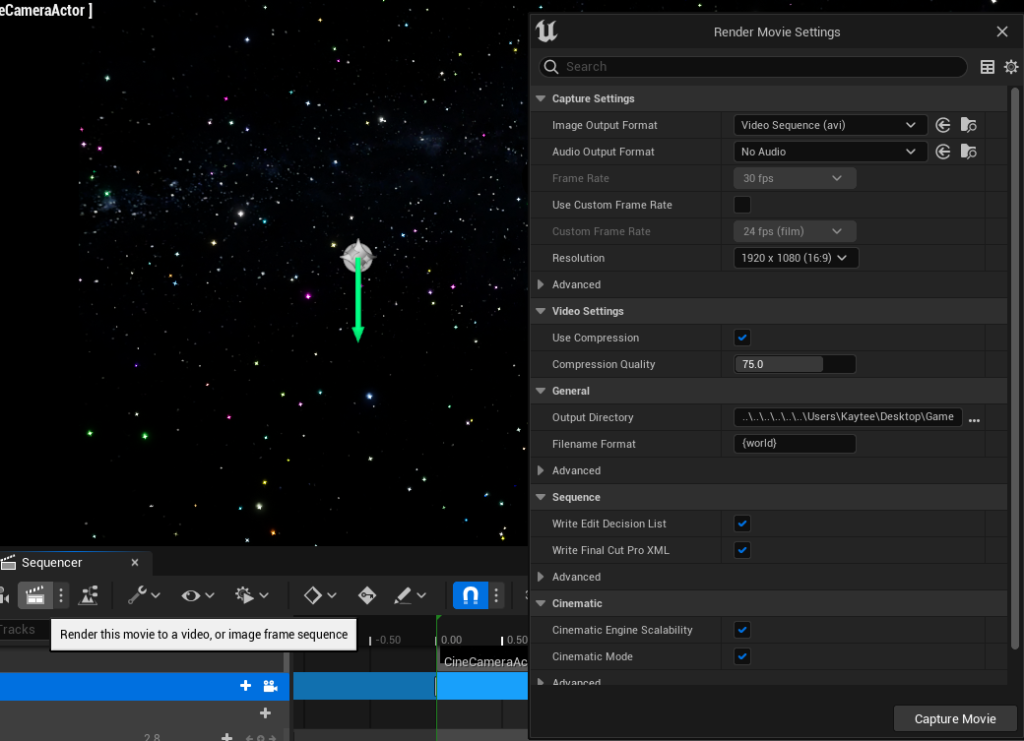Click the use-selected arrow icon for Image Output Format
Screen dimensions: 1024x741
942,125
